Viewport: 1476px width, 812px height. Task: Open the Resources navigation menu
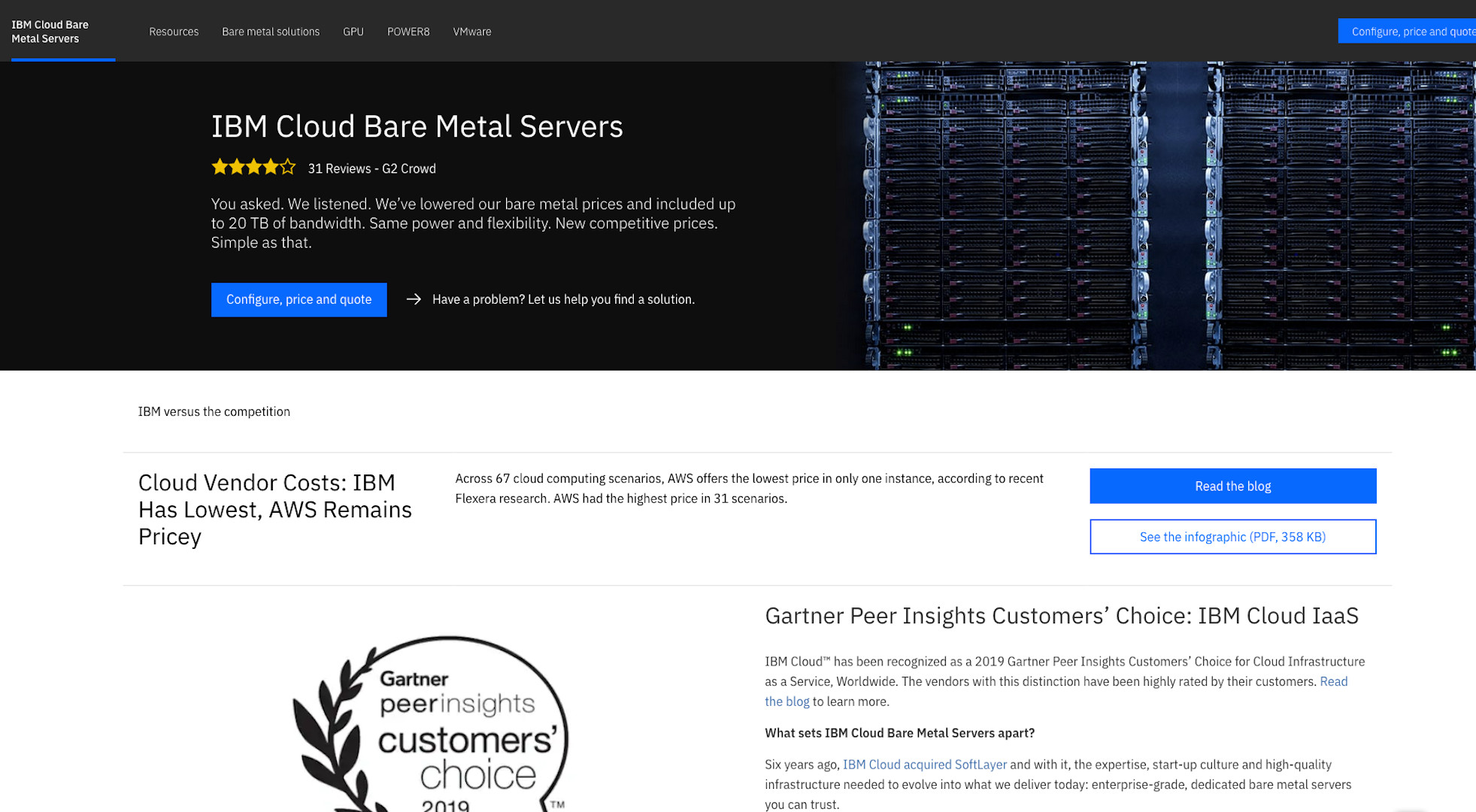[x=174, y=32]
